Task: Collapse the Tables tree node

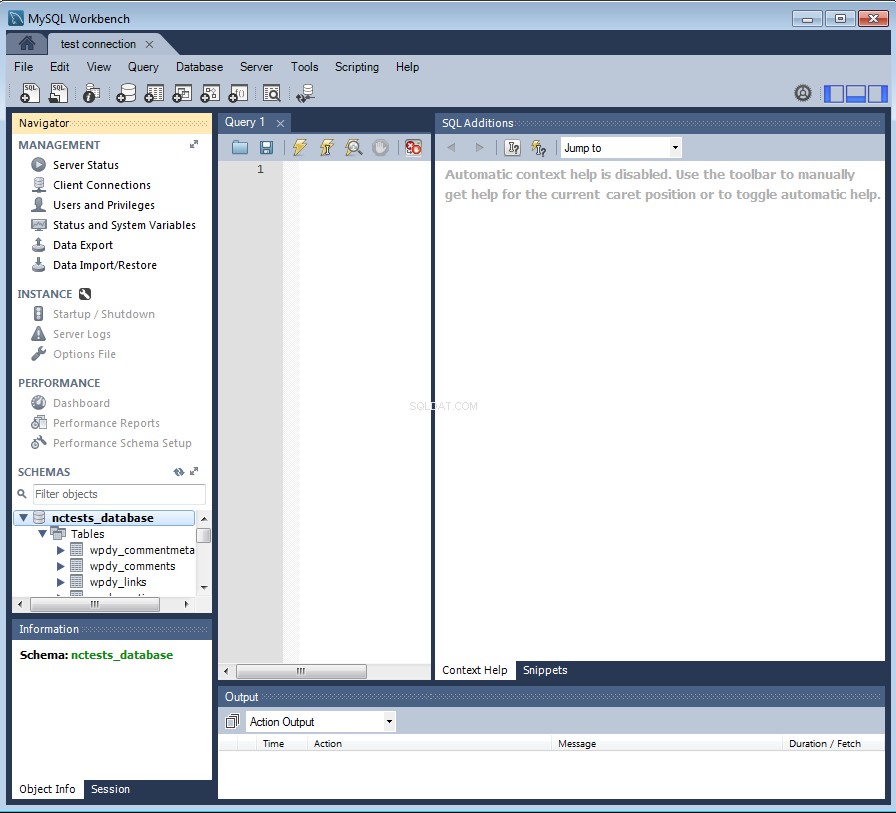Action: point(42,534)
